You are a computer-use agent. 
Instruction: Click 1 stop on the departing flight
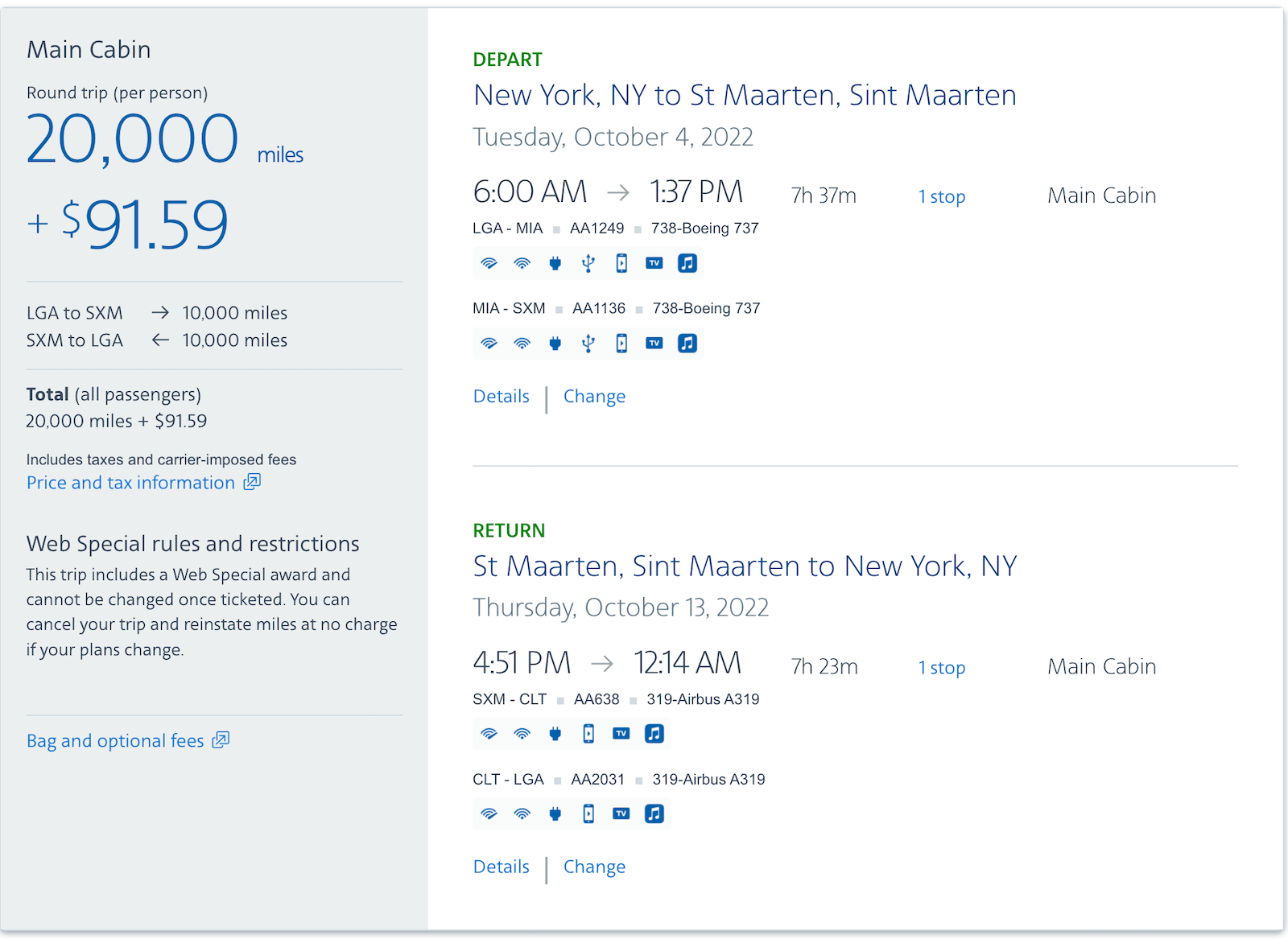click(x=941, y=196)
